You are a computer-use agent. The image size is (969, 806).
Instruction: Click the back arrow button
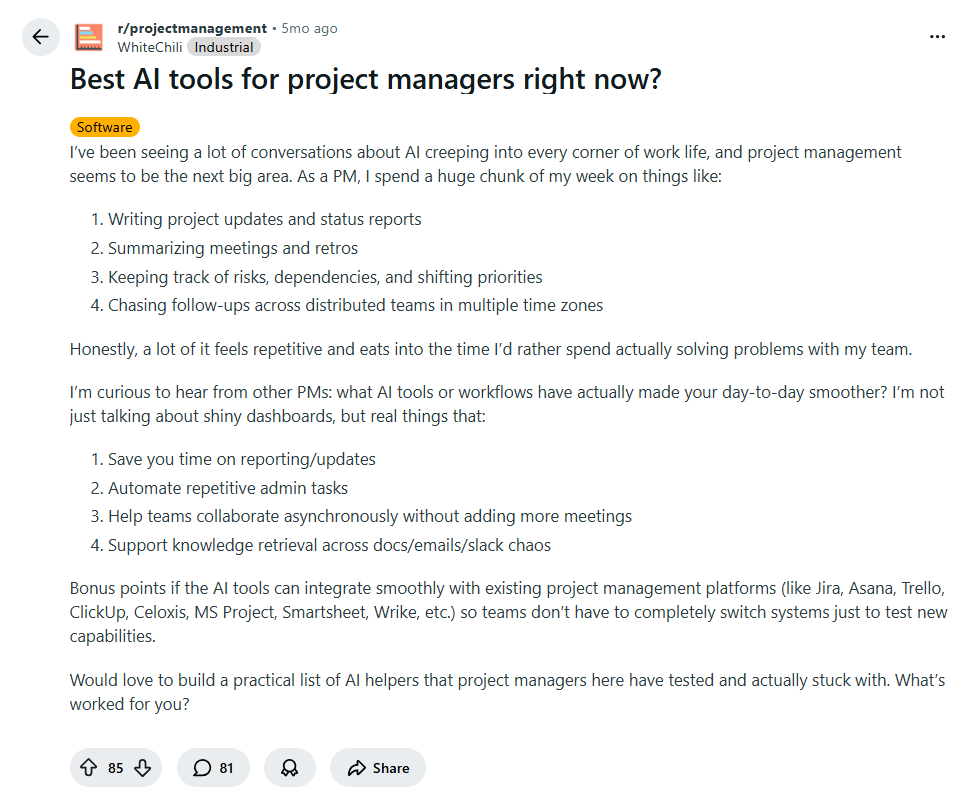pos(40,37)
